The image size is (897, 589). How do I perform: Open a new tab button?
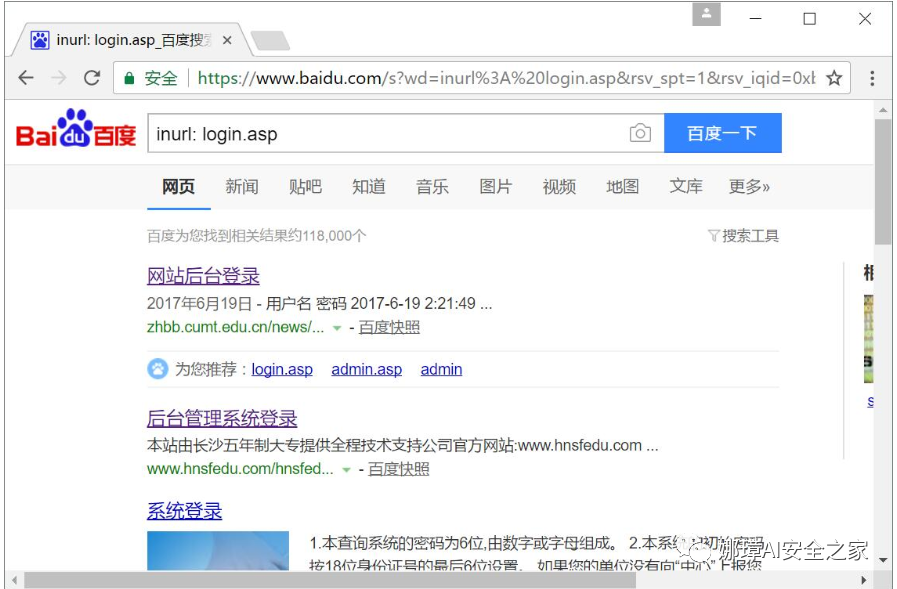pyautogui.click(x=270, y=41)
